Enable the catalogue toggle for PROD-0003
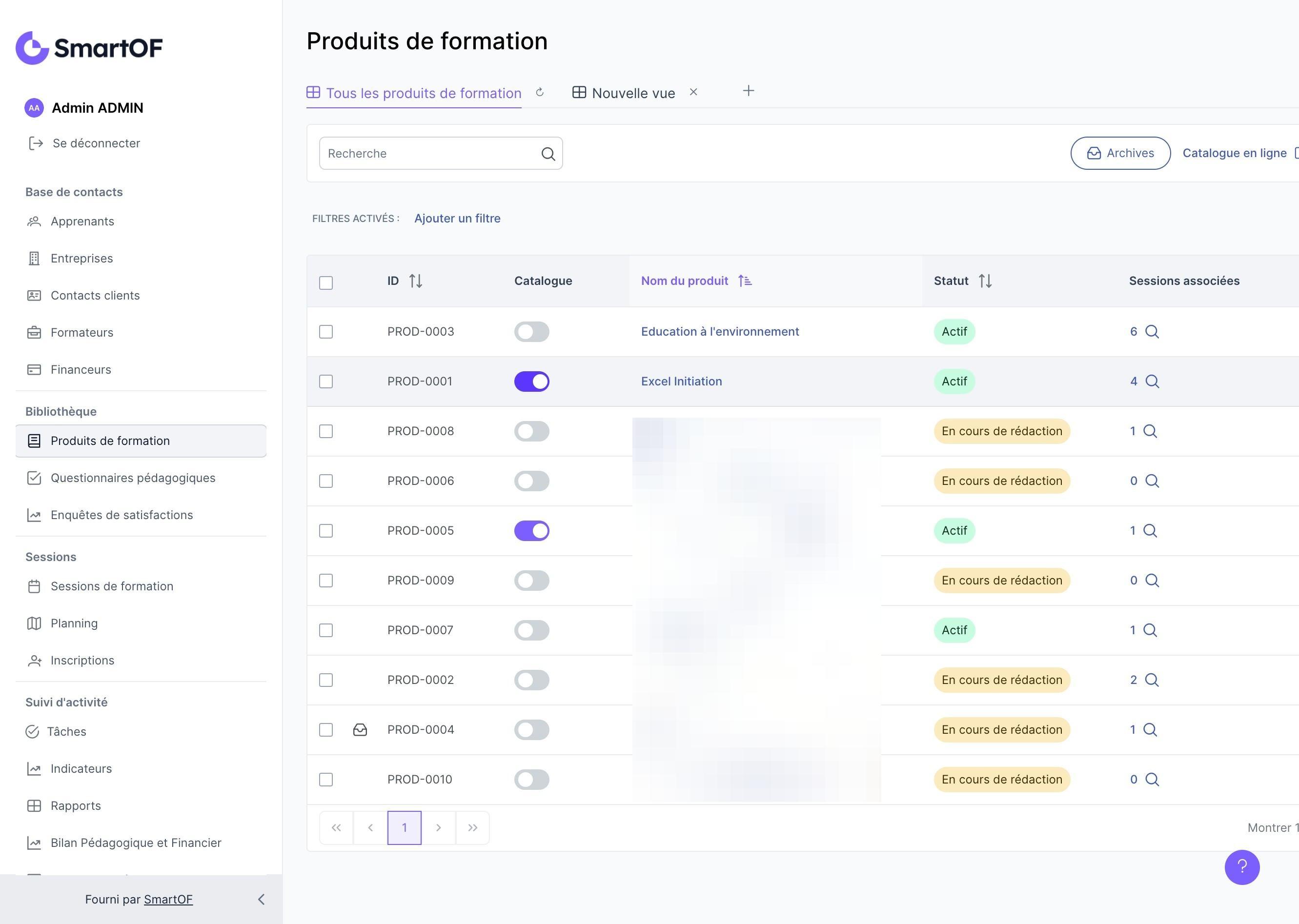 (531, 332)
